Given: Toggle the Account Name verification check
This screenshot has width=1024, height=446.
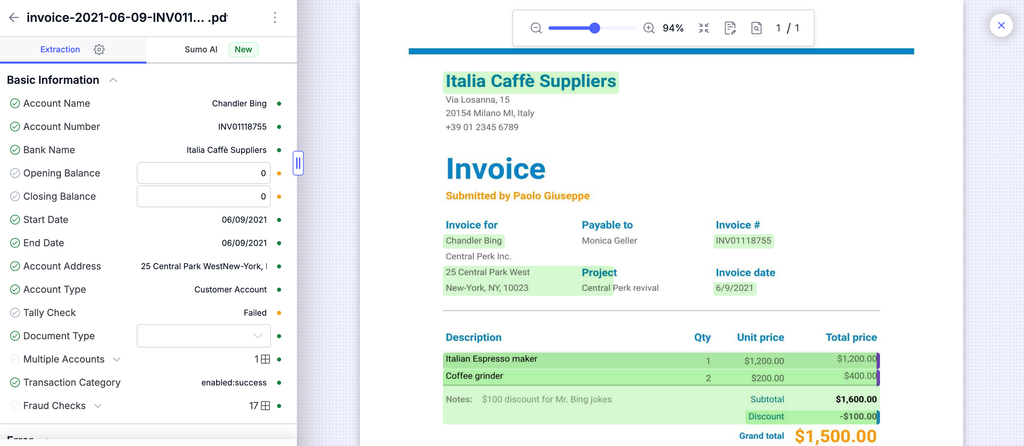Looking at the screenshot, I should coord(15,103).
